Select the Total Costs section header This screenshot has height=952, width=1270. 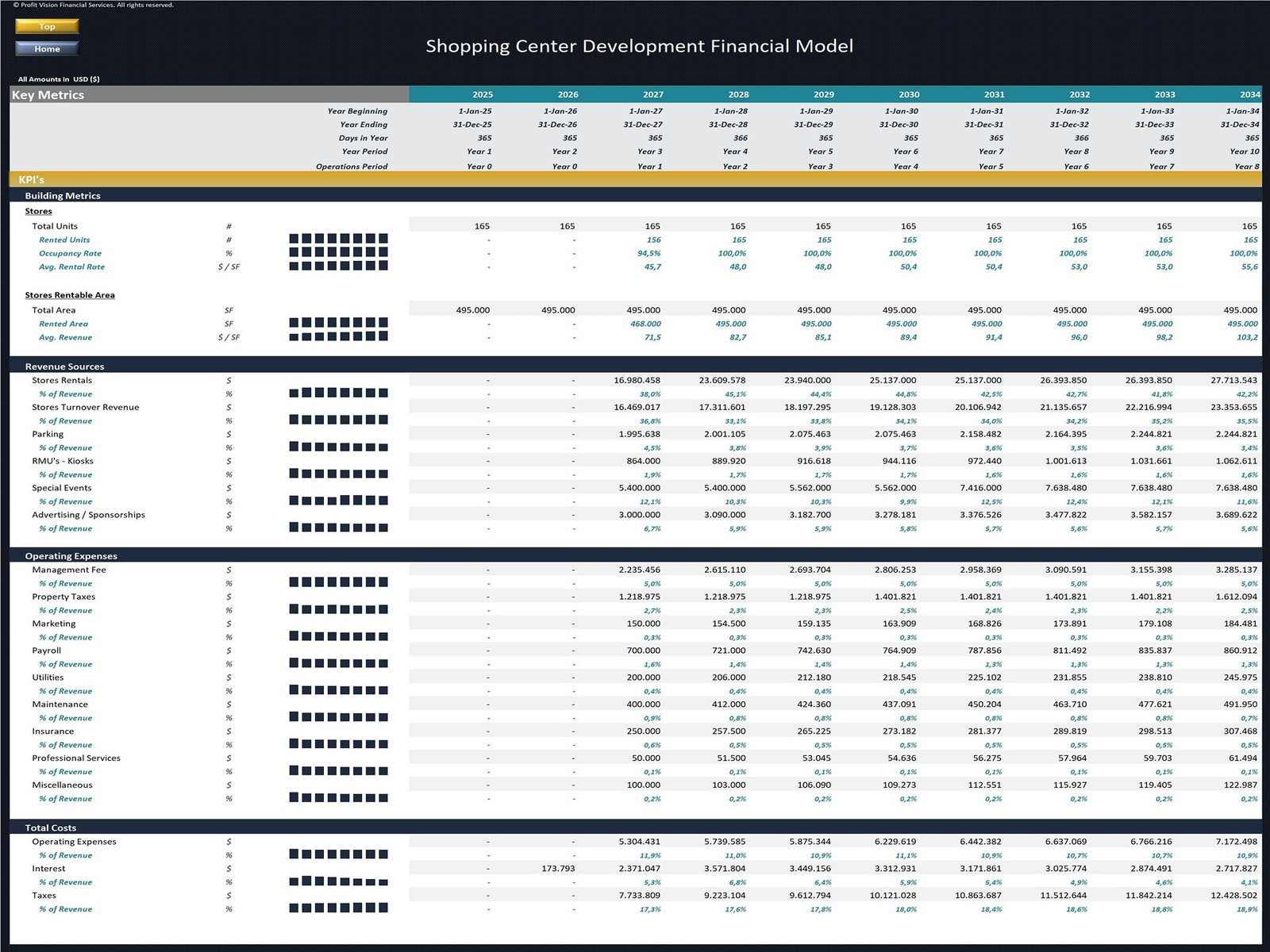tap(51, 827)
